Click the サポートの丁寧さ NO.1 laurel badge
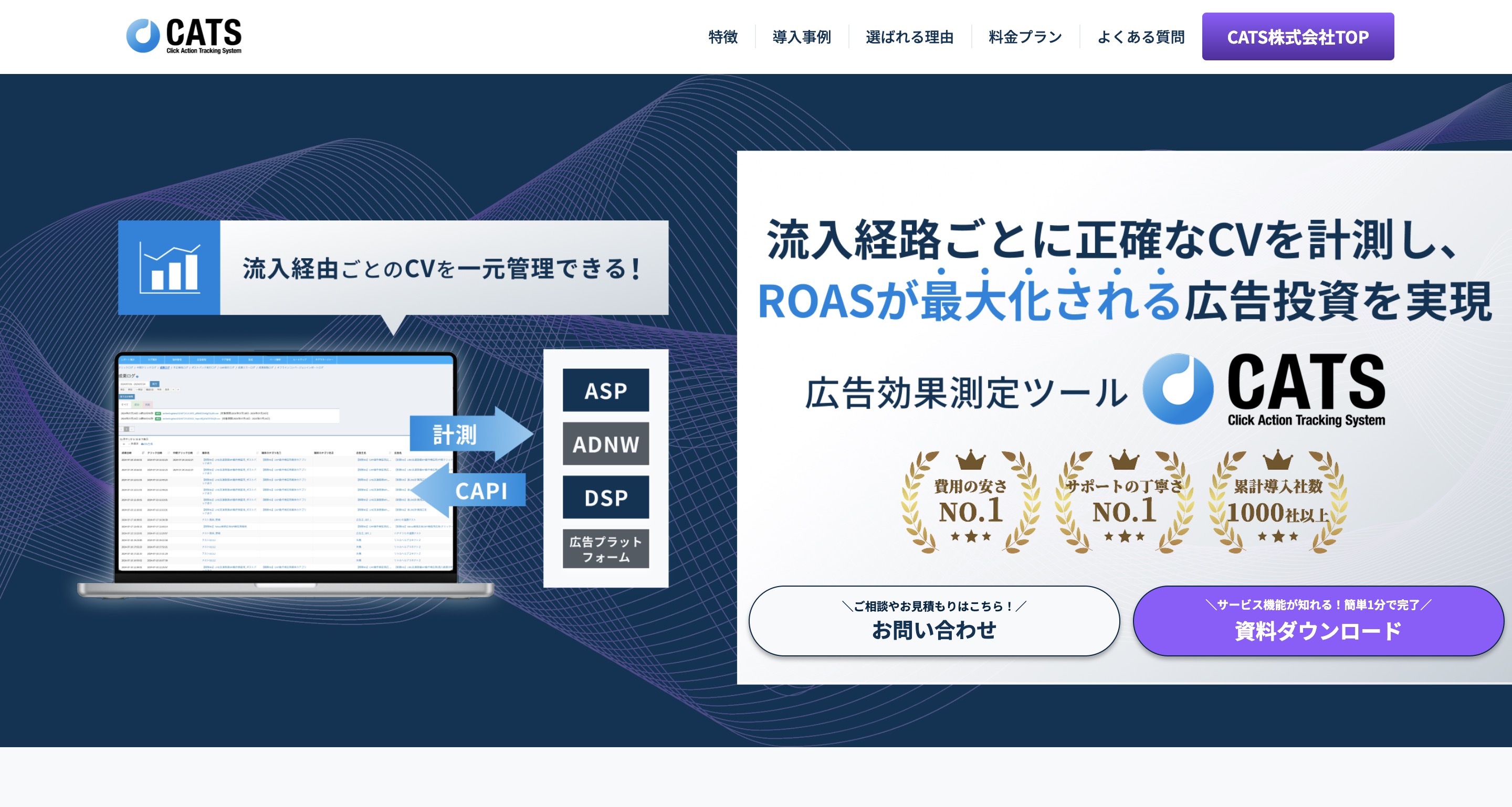 [x=1123, y=502]
